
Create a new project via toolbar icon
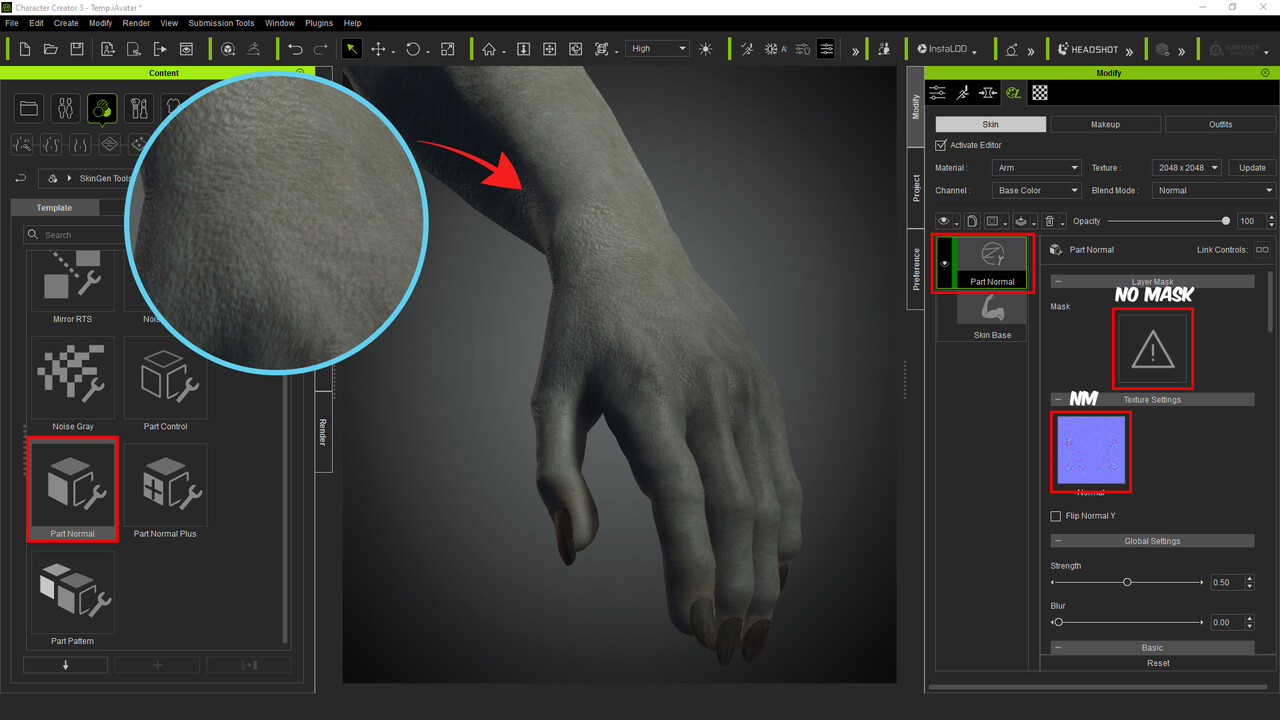click(25, 49)
